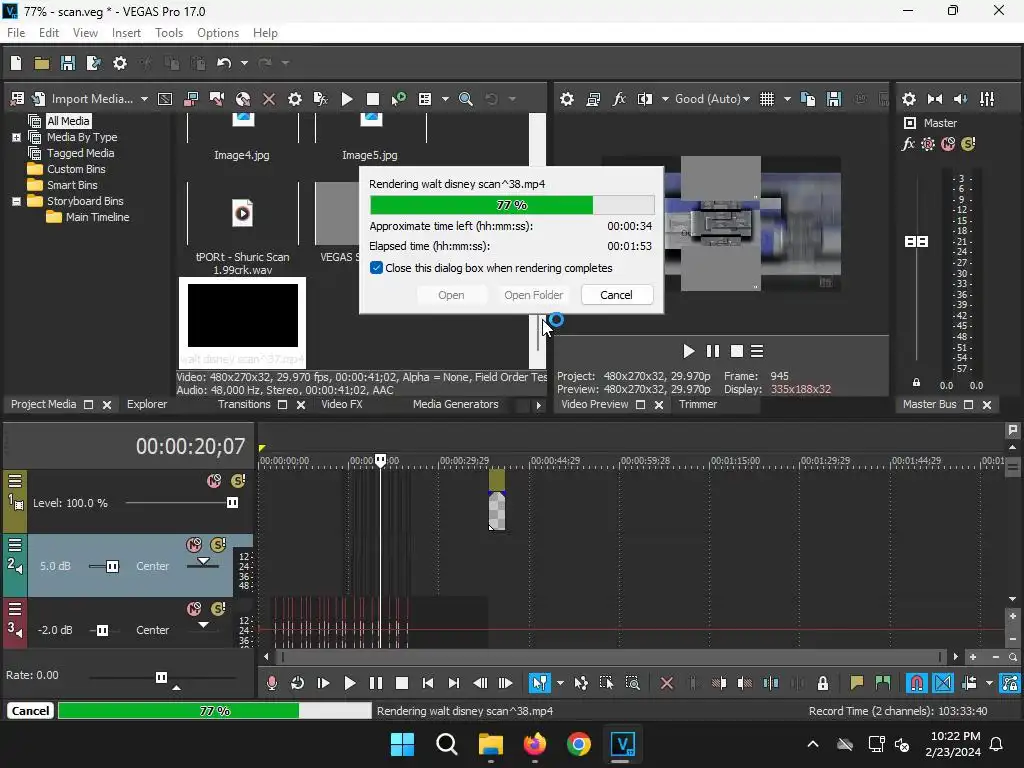Image resolution: width=1024 pixels, height=768 pixels.
Task: Mute audio track 2
Action: point(194,545)
